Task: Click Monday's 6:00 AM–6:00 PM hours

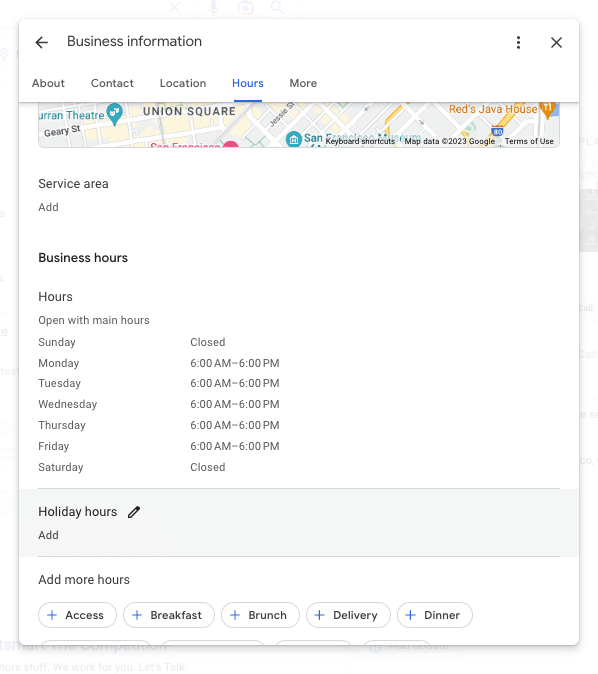Action: (x=235, y=363)
